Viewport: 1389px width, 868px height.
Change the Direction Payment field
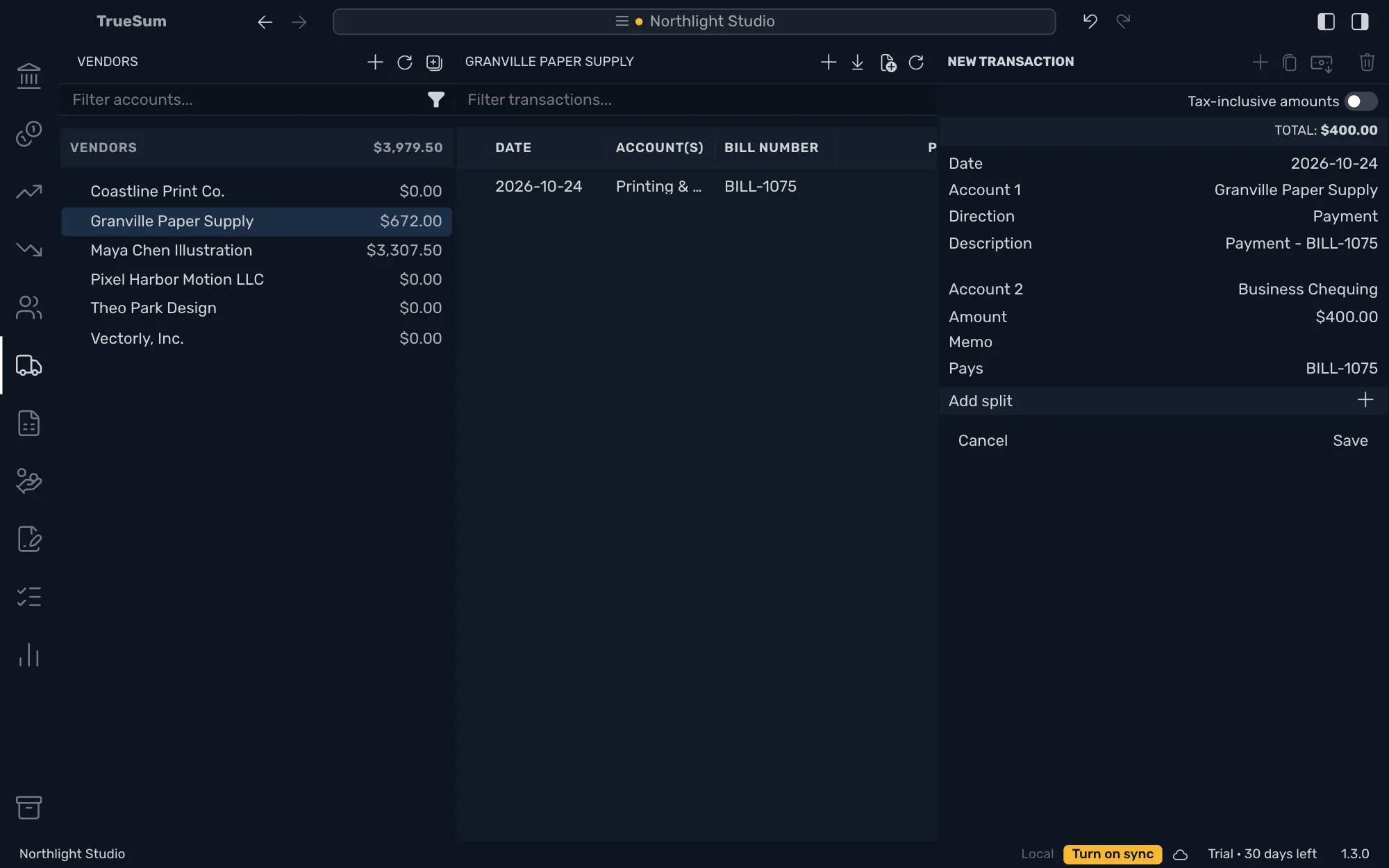tap(1163, 217)
